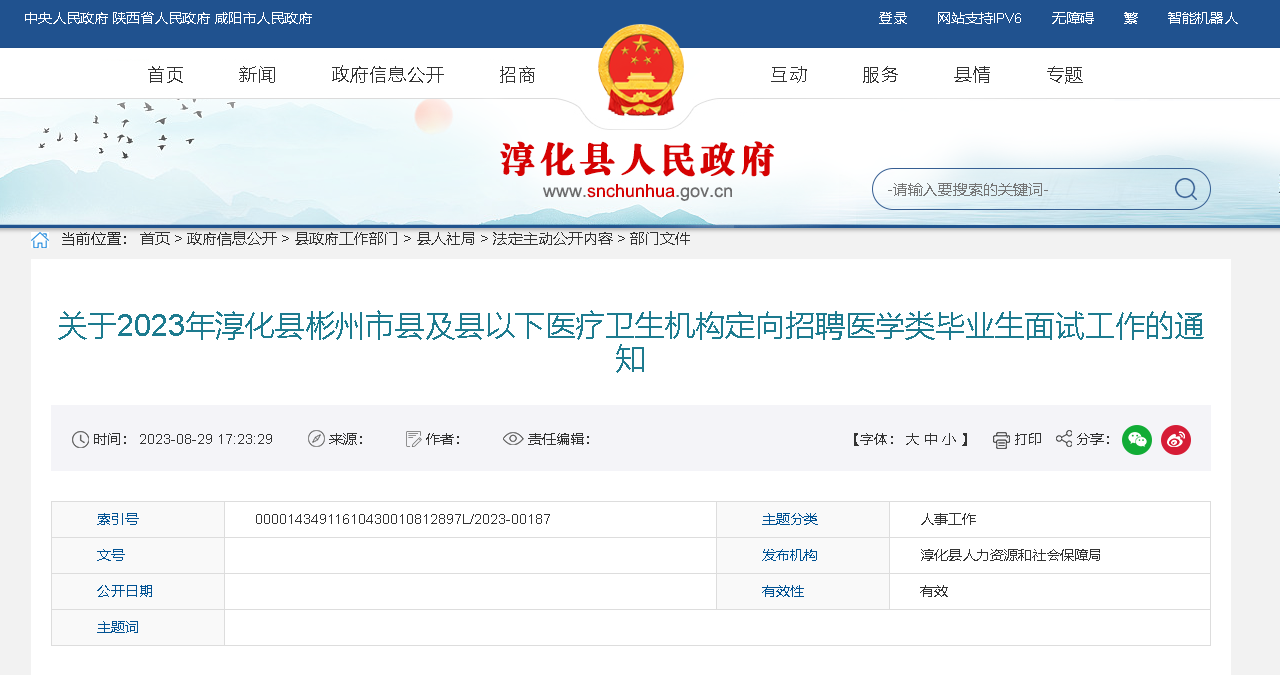Click the 主题分类 label cell

point(803,520)
